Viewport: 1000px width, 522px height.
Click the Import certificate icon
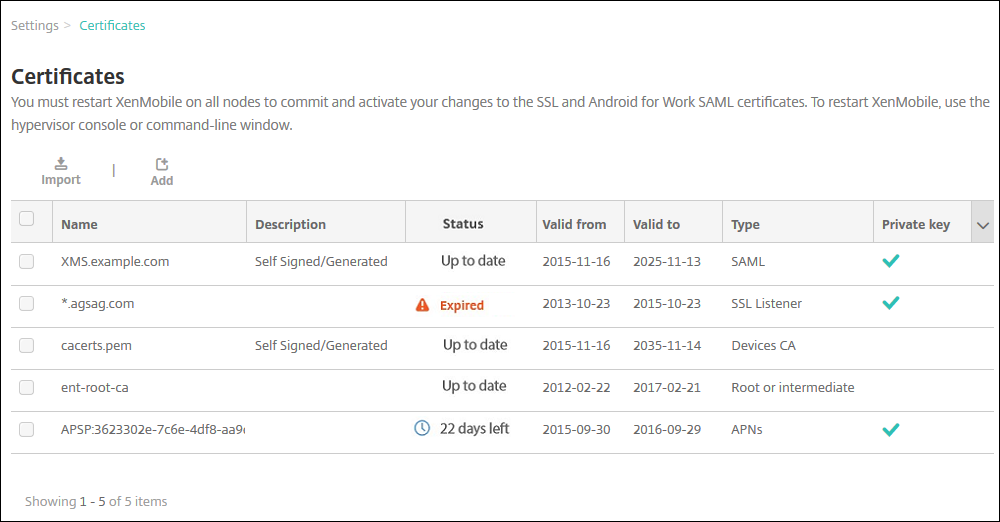click(x=61, y=164)
